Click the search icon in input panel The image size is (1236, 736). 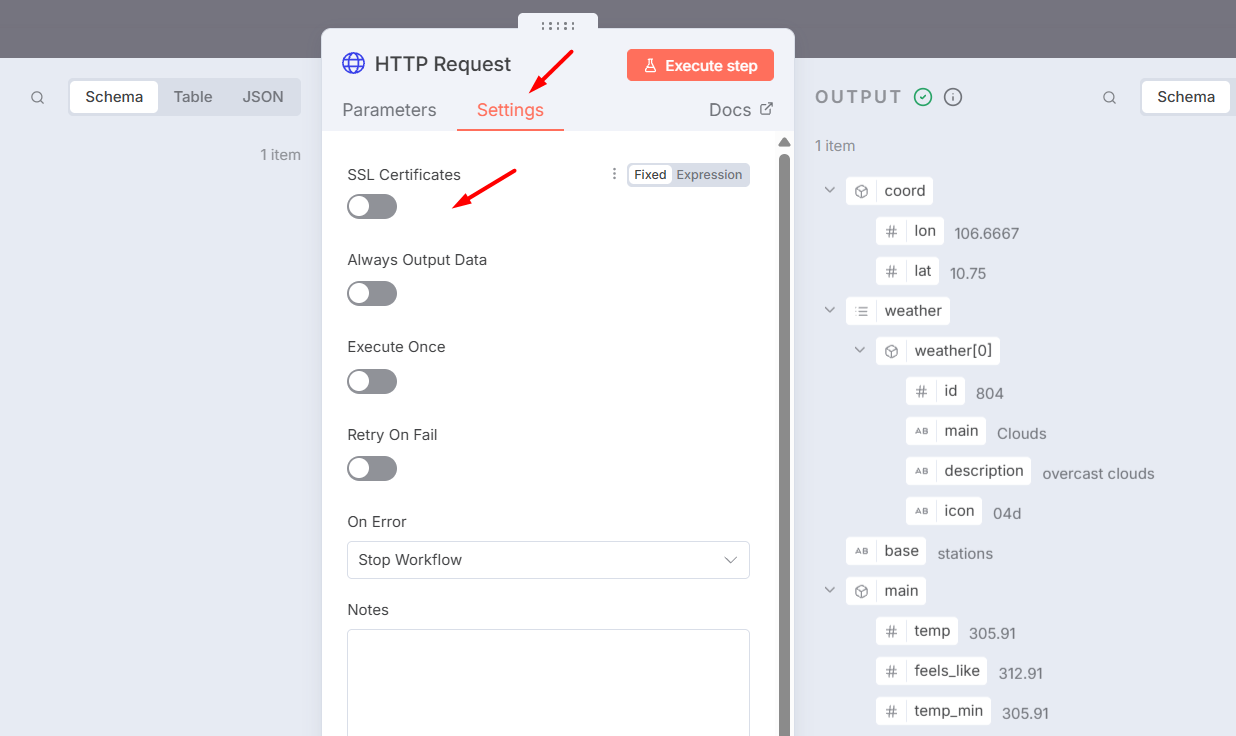(x=38, y=98)
